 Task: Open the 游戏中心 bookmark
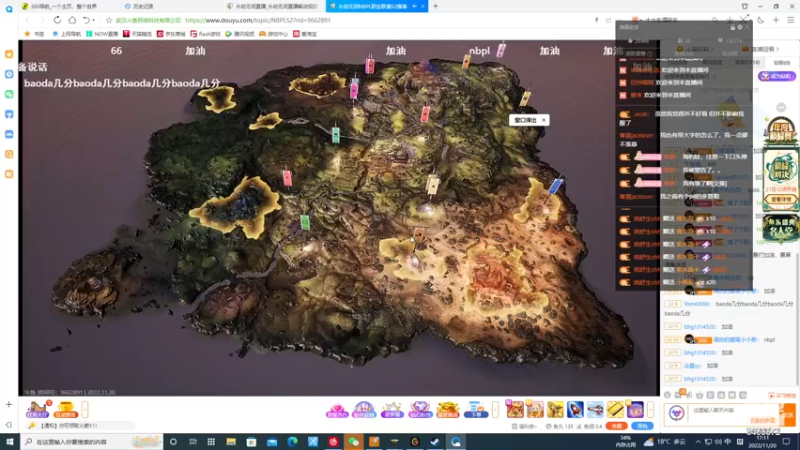[273, 34]
